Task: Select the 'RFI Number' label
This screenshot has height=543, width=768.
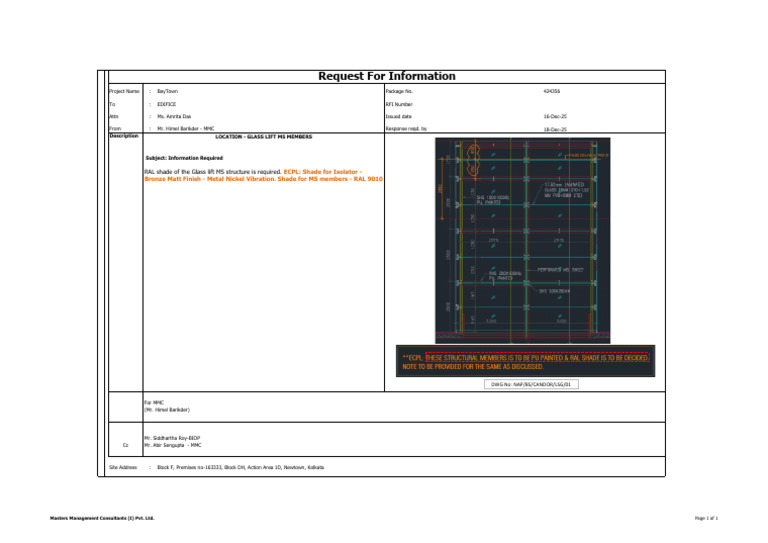Action: [399, 104]
